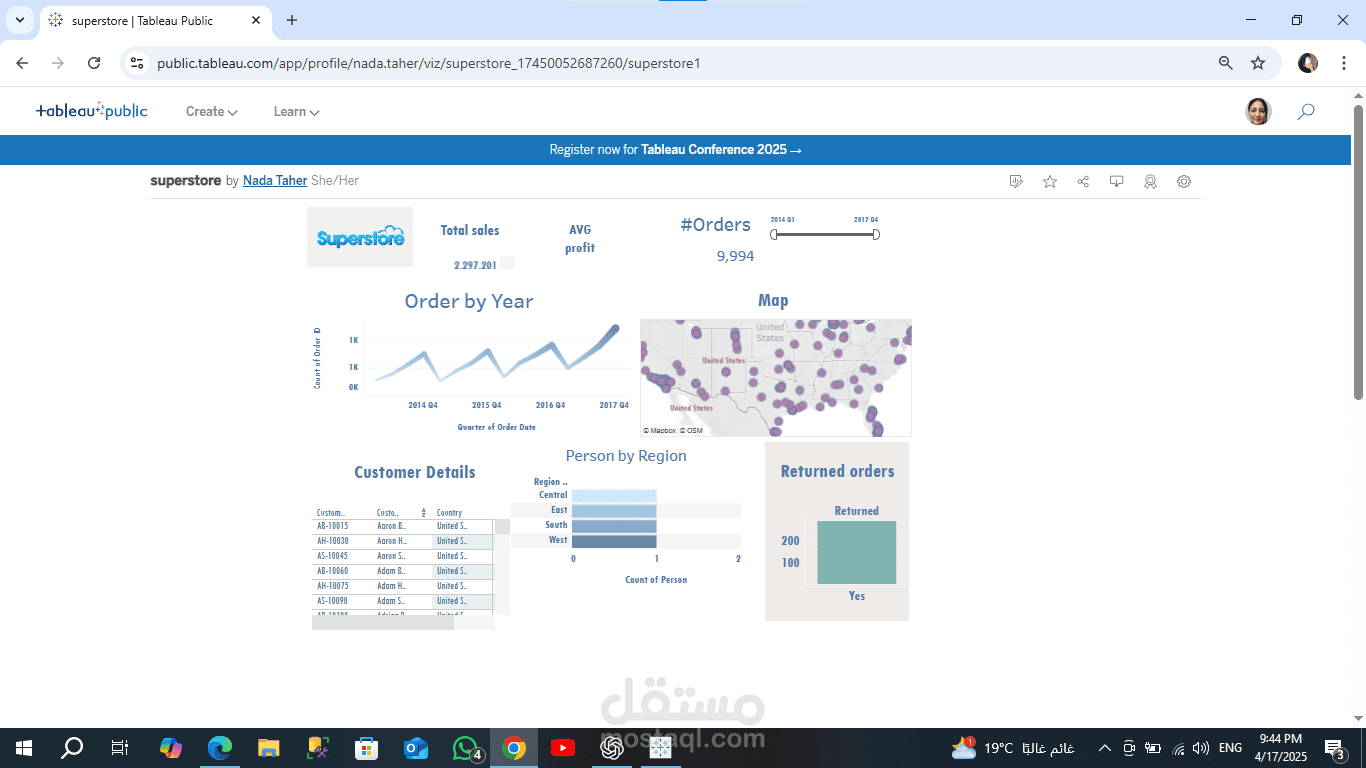
Task: Open the user avatar in Tableau header
Action: (x=1258, y=111)
